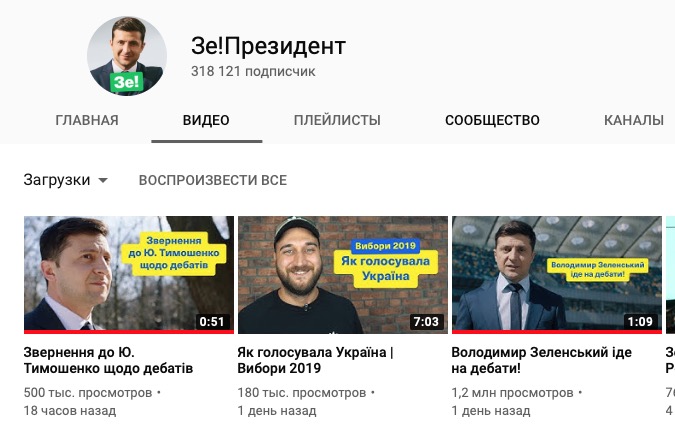Open Як голосувала Україна video thumbnail
675x440 pixels.
click(x=343, y=275)
